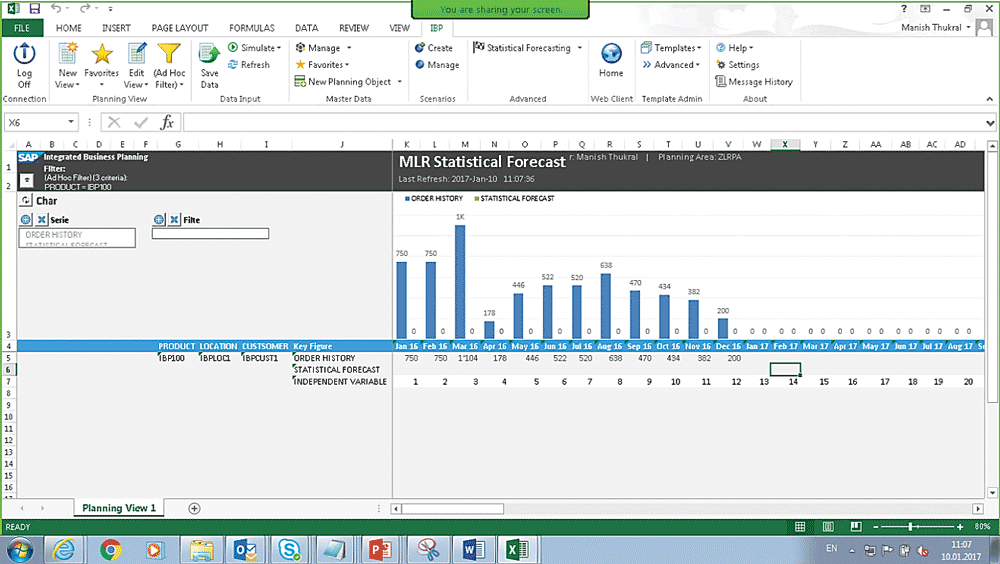Click the Redo arrow icon
The image size is (1000, 564).
[x=84, y=8]
